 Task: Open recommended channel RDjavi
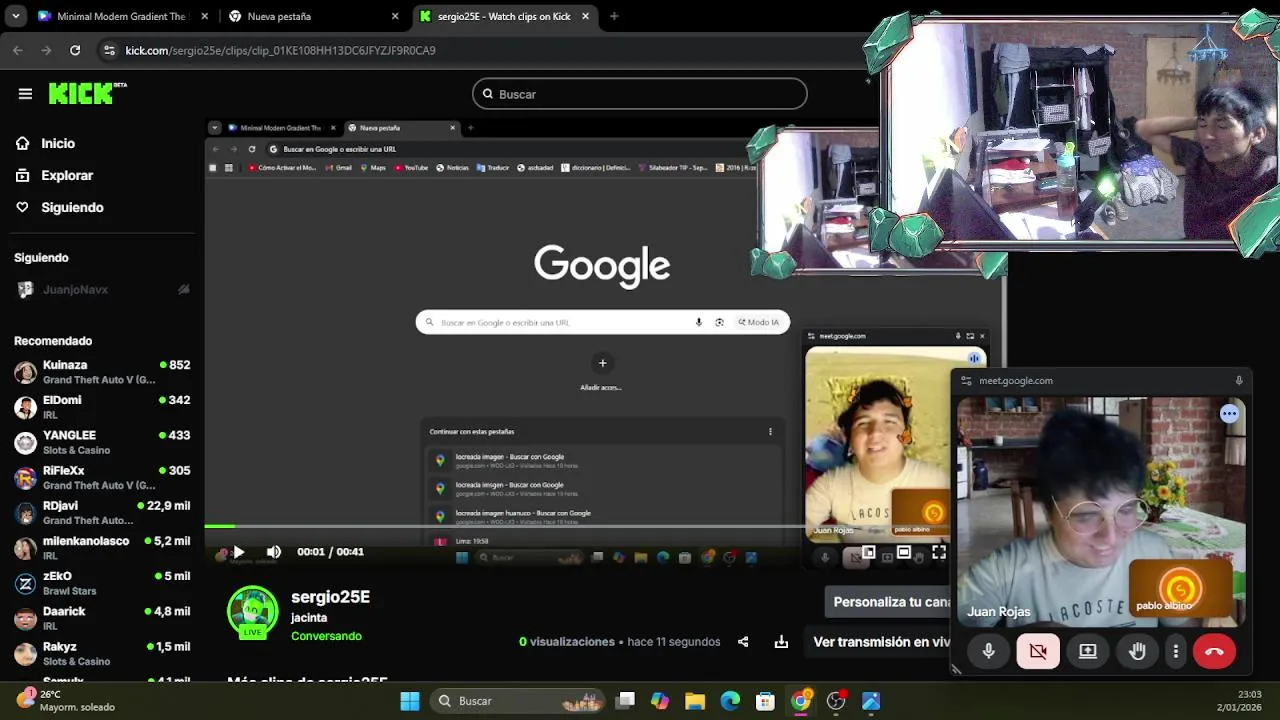102,513
